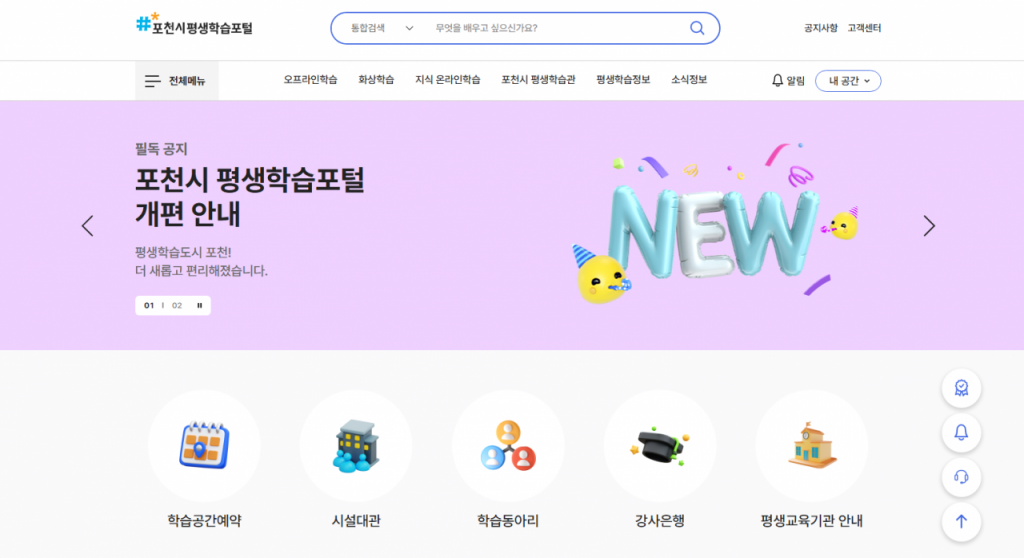
Task: Select the 학습동아리 people icon
Action: point(508,446)
